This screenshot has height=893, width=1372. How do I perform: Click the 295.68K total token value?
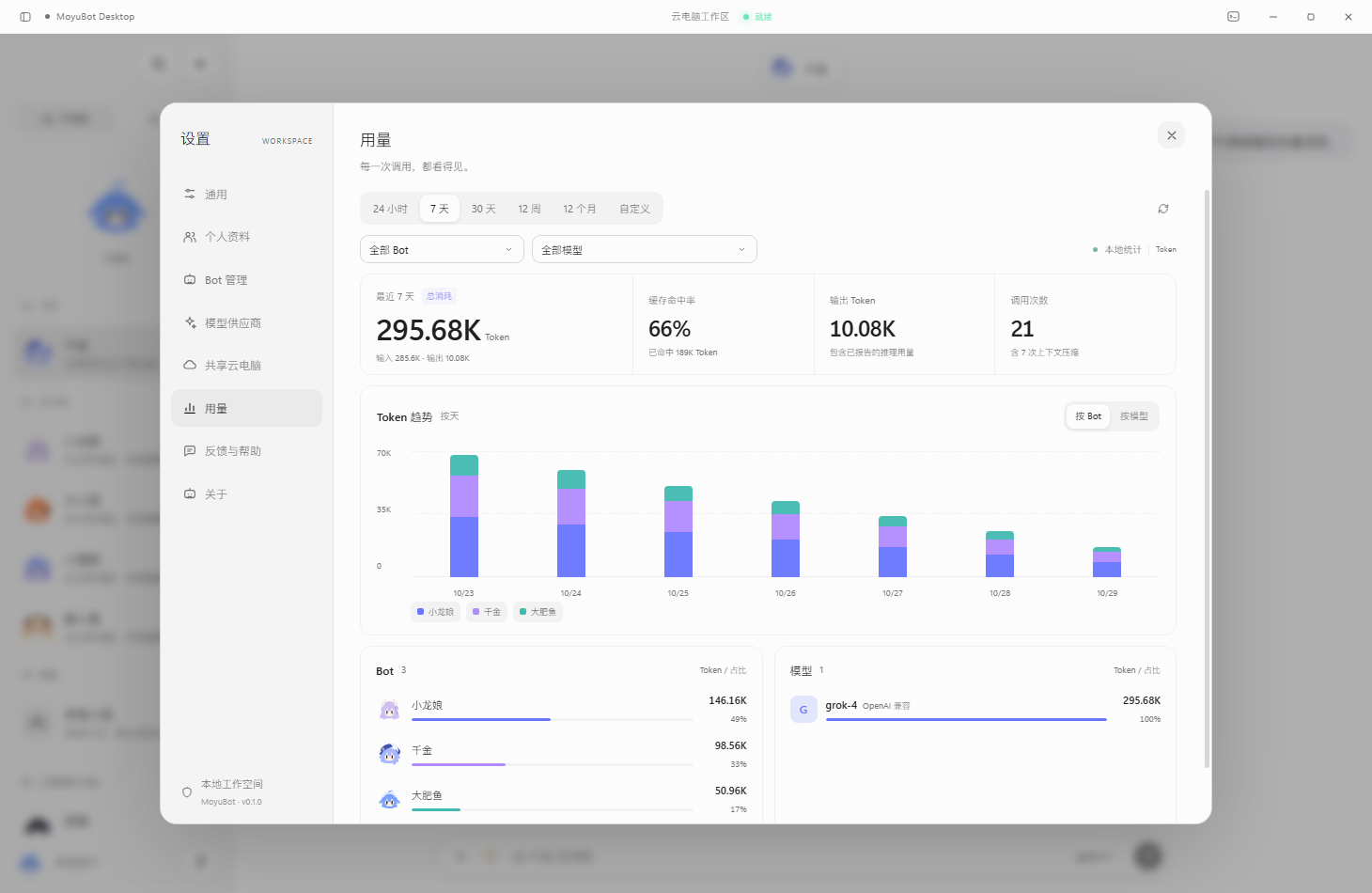point(429,330)
